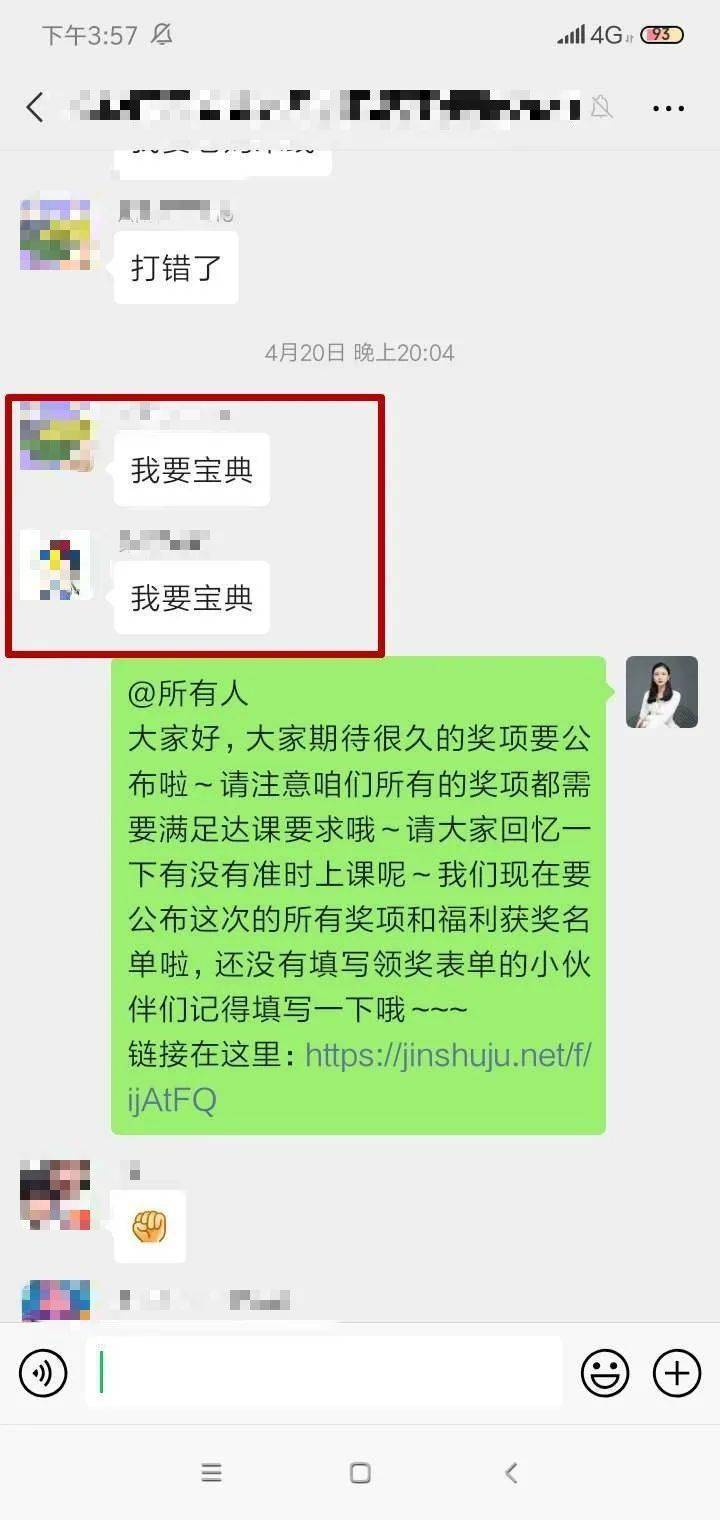Tap the second '我要宝典' message bubble
This screenshot has width=720, height=1520.
coord(192,597)
